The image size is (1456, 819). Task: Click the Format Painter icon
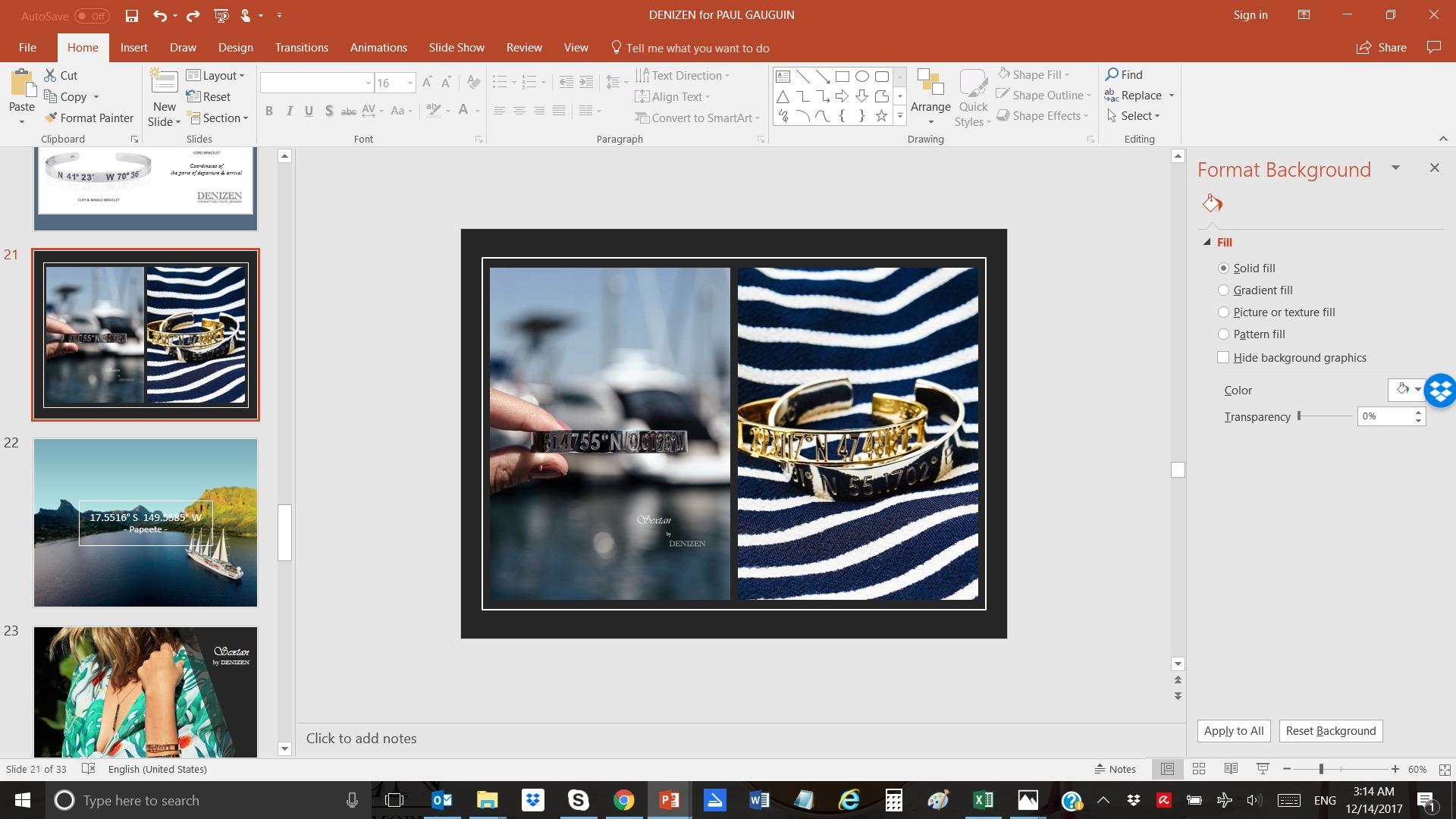point(51,118)
